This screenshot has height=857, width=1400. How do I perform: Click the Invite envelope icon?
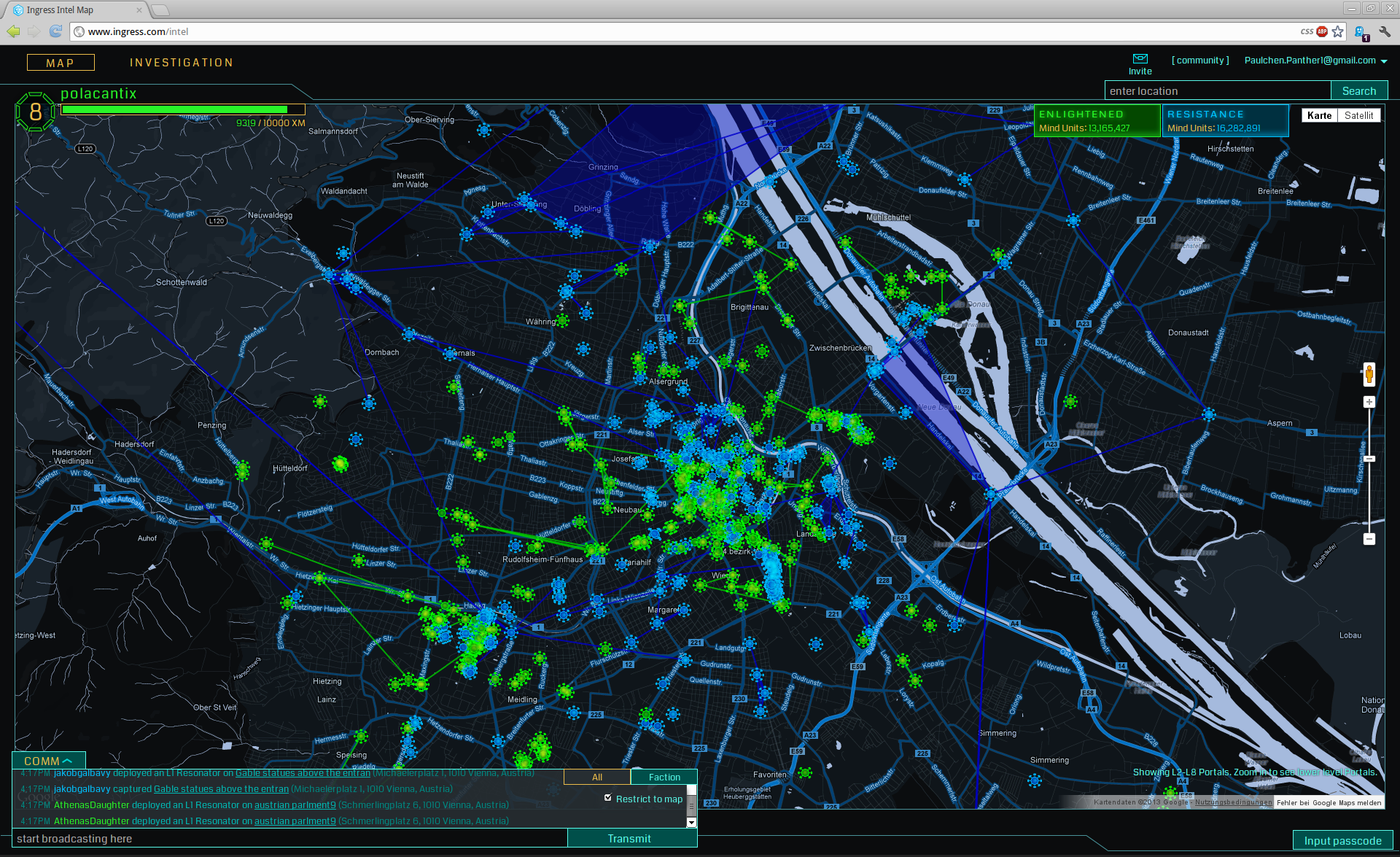point(1140,59)
